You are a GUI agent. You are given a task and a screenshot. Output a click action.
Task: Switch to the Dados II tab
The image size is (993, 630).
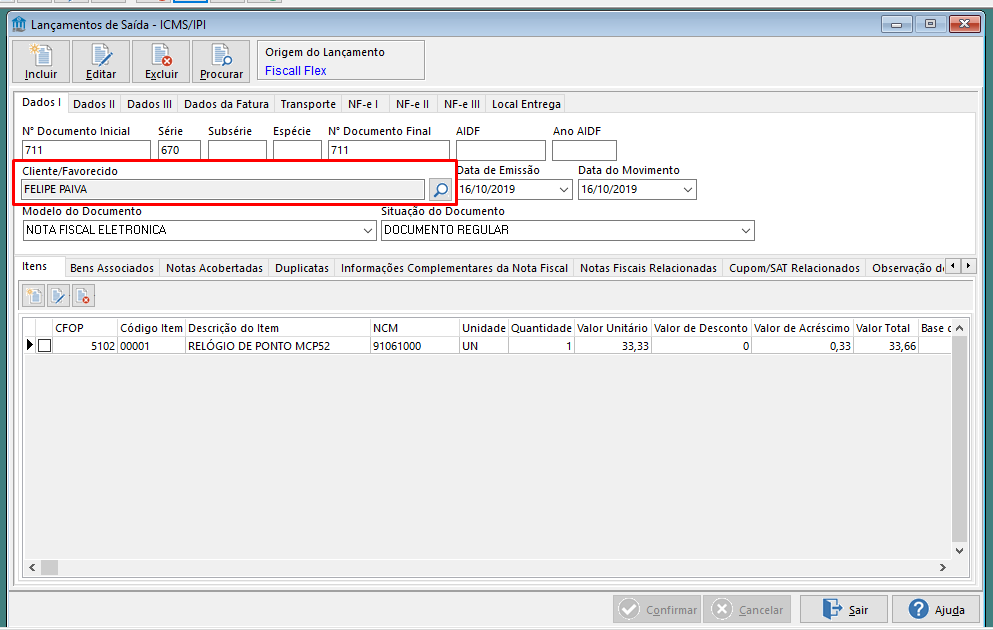[94, 104]
